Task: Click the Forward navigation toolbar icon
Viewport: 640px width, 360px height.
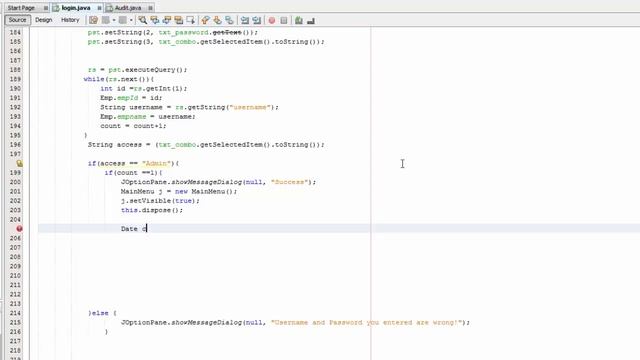Action: (123, 20)
